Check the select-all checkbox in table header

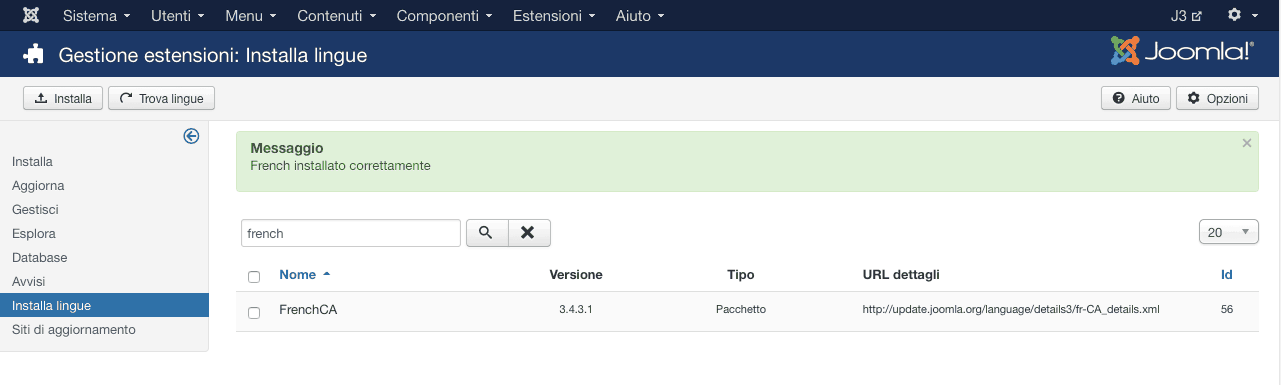[x=254, y=276]
